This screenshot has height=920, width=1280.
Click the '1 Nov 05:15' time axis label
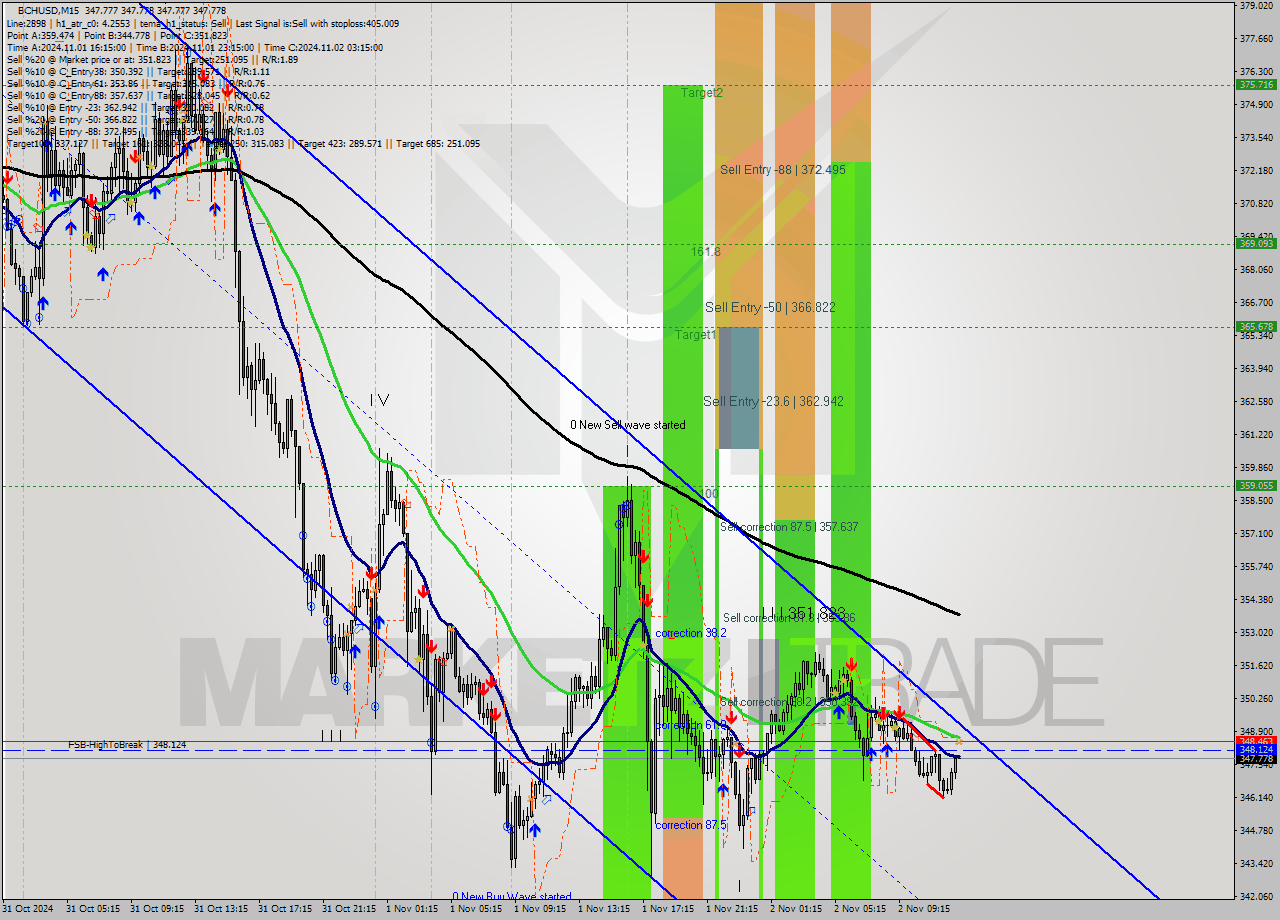pos(476,909)
